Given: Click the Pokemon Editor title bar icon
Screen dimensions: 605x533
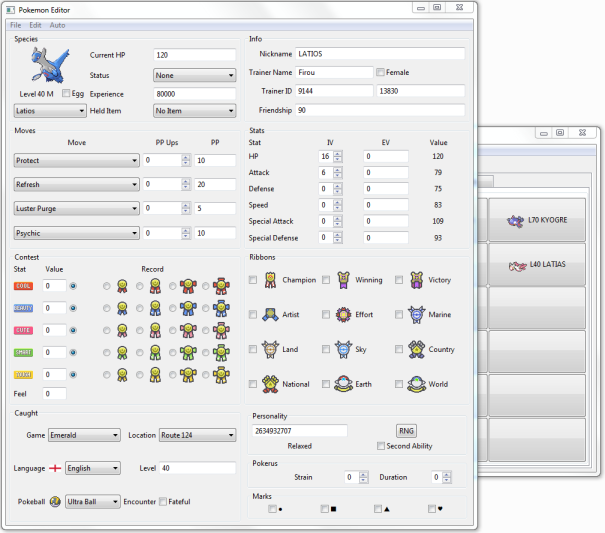Looking at the screenshot, I should point(10,10).
